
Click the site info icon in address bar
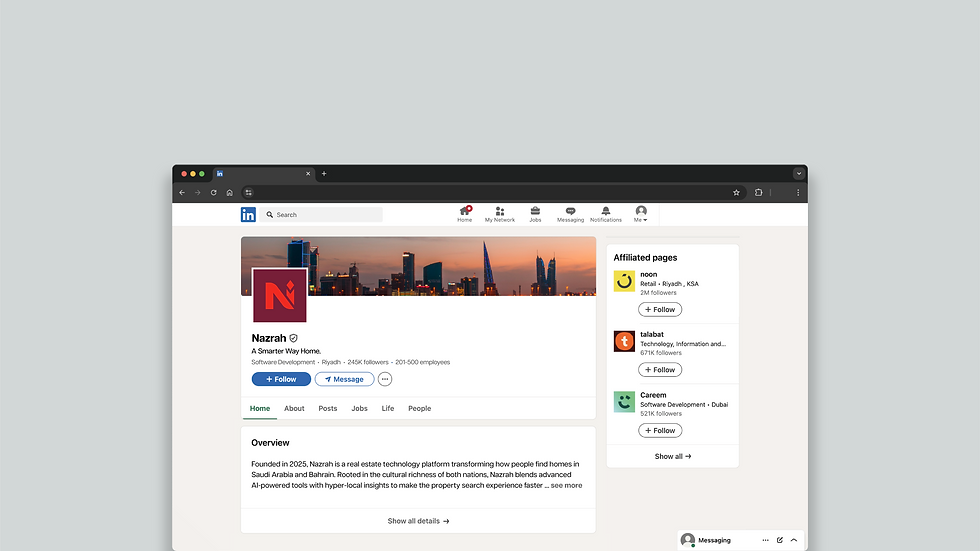pyautogui.click(x=248, y=192)
